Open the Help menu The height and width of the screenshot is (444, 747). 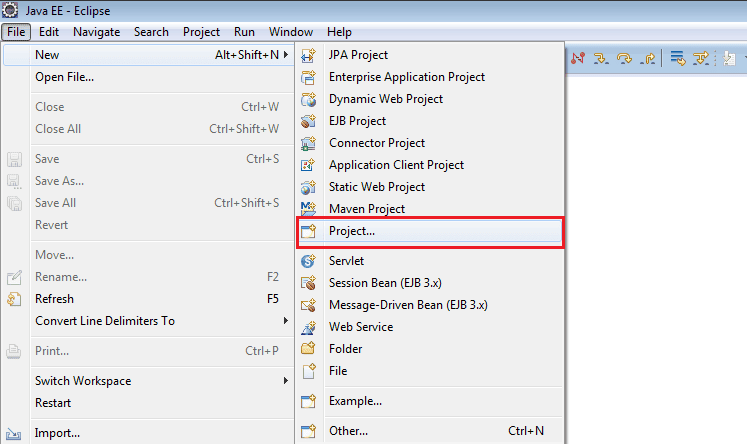click(x=339, y=32)
